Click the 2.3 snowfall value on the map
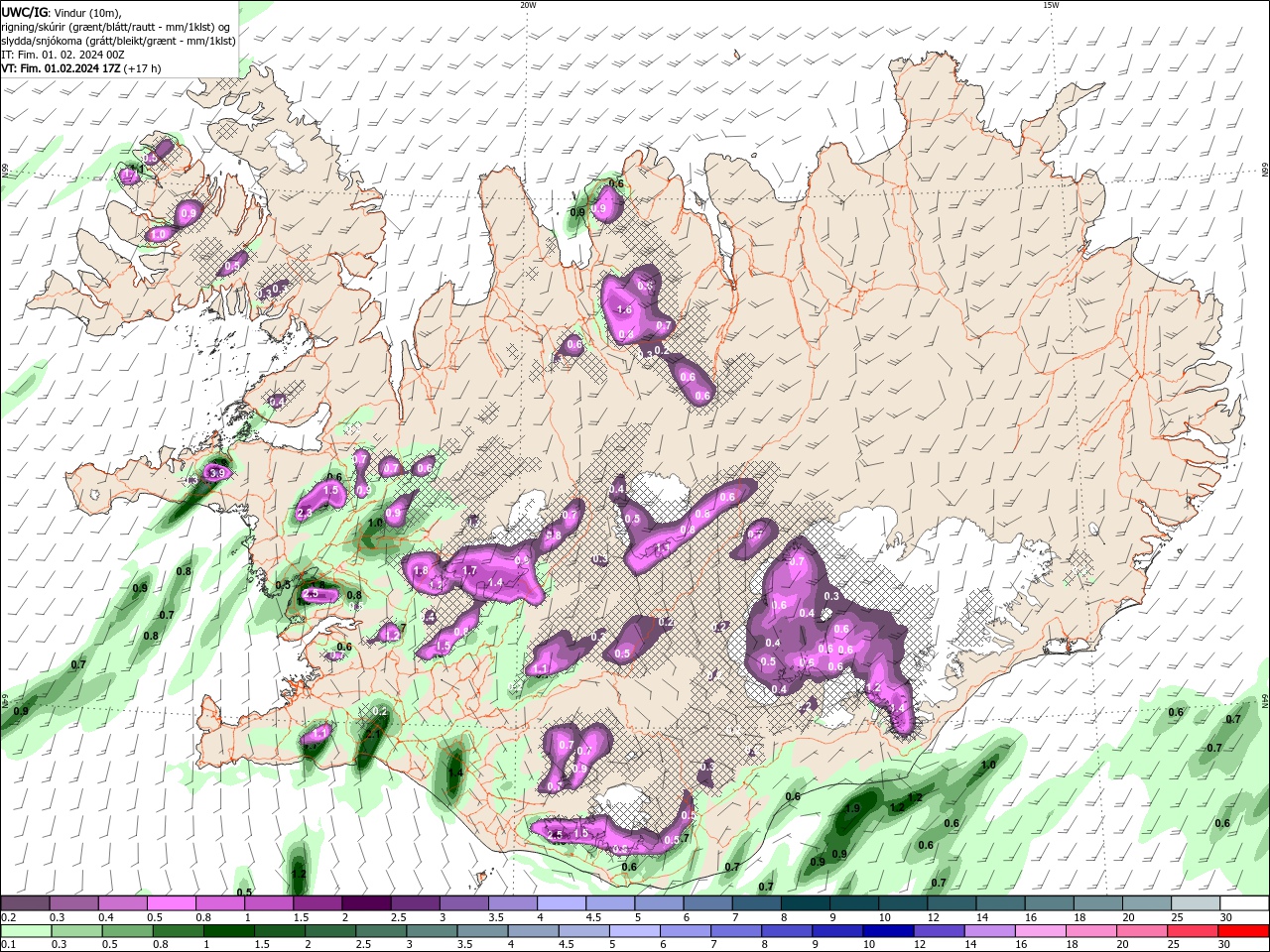Image resolution: width=1270 pixels, height=952 pixels. 305,513
